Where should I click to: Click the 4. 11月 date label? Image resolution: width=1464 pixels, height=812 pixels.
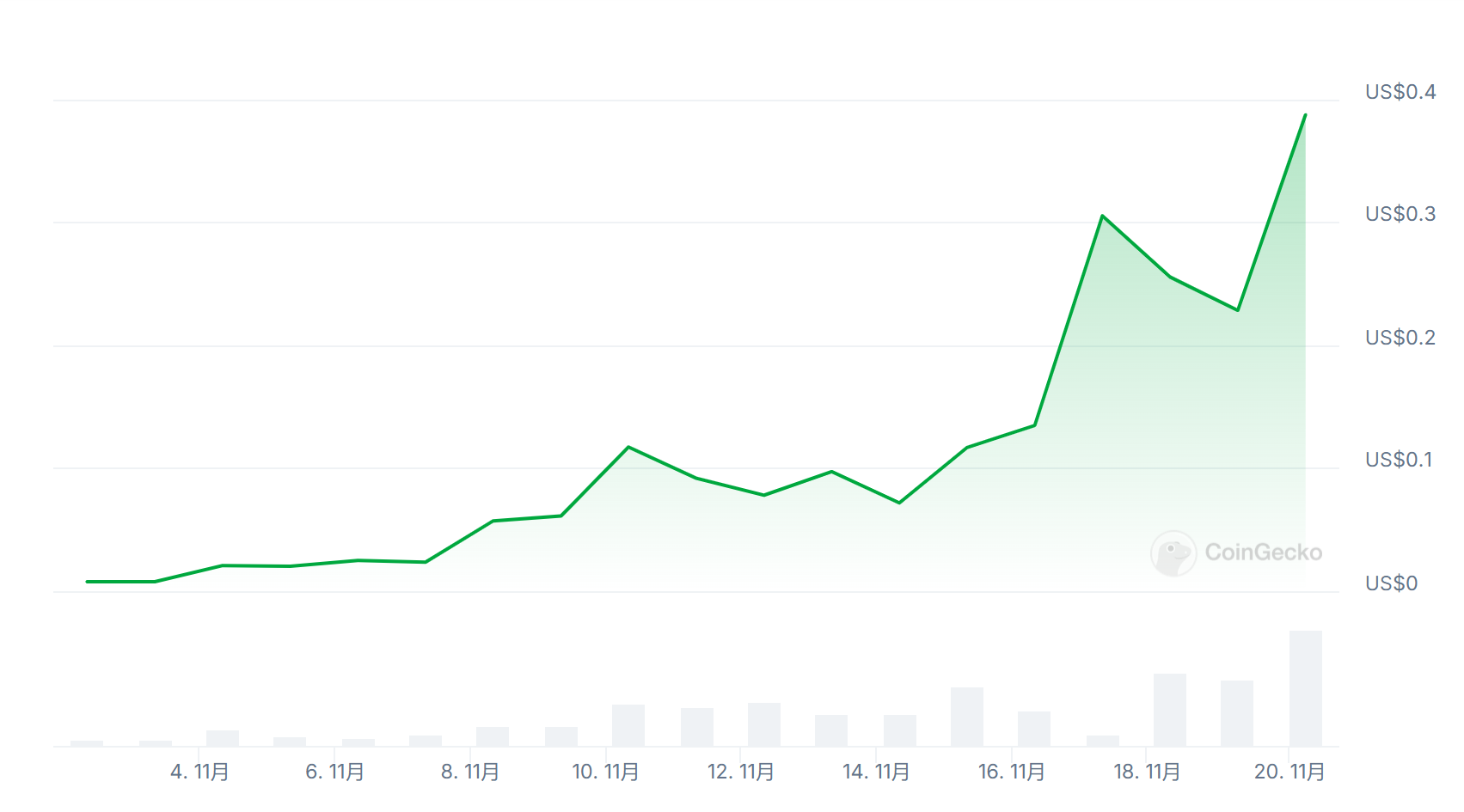[199, 772]
